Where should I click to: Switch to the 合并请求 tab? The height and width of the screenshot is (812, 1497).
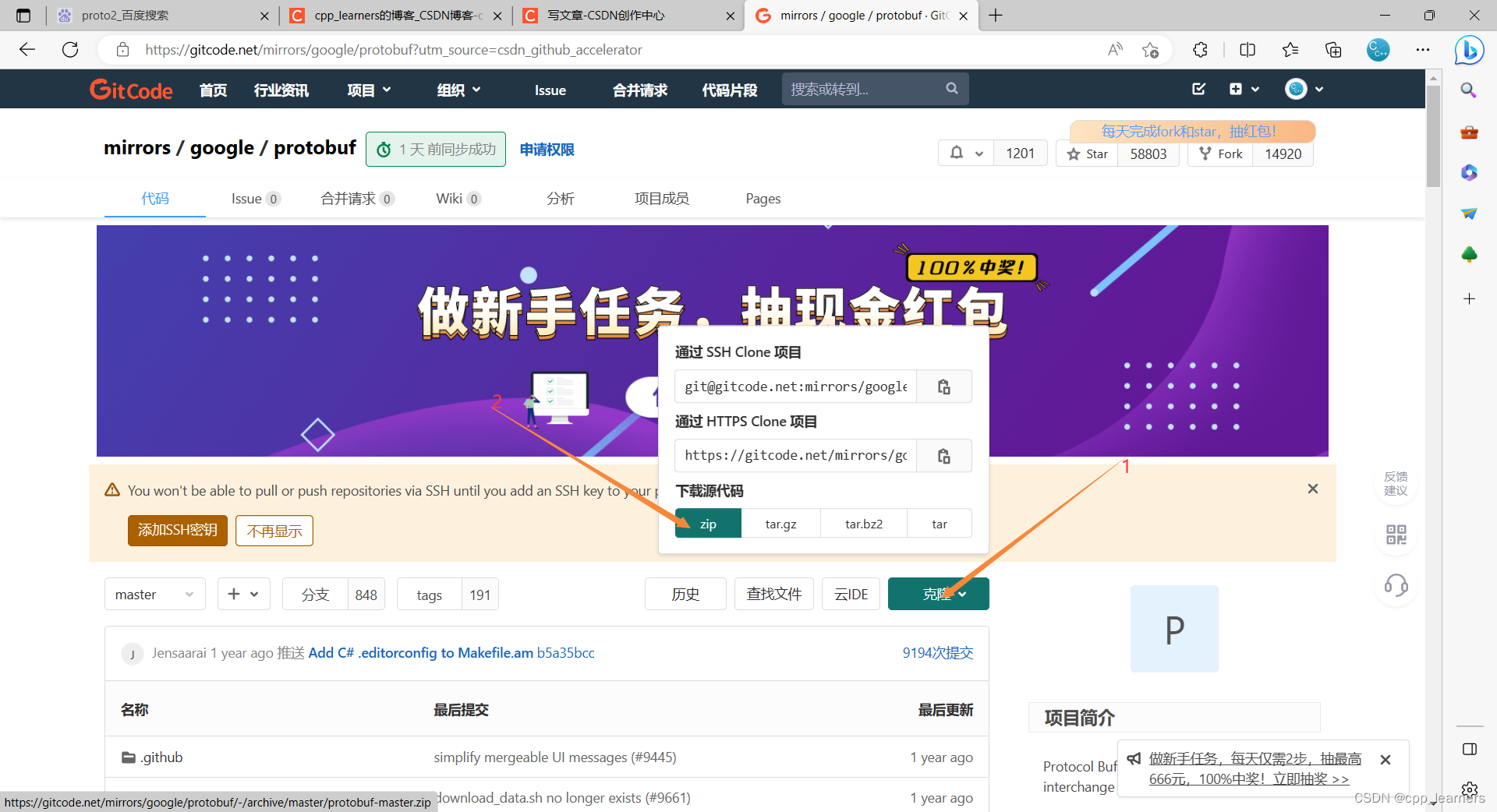[357, 199]
